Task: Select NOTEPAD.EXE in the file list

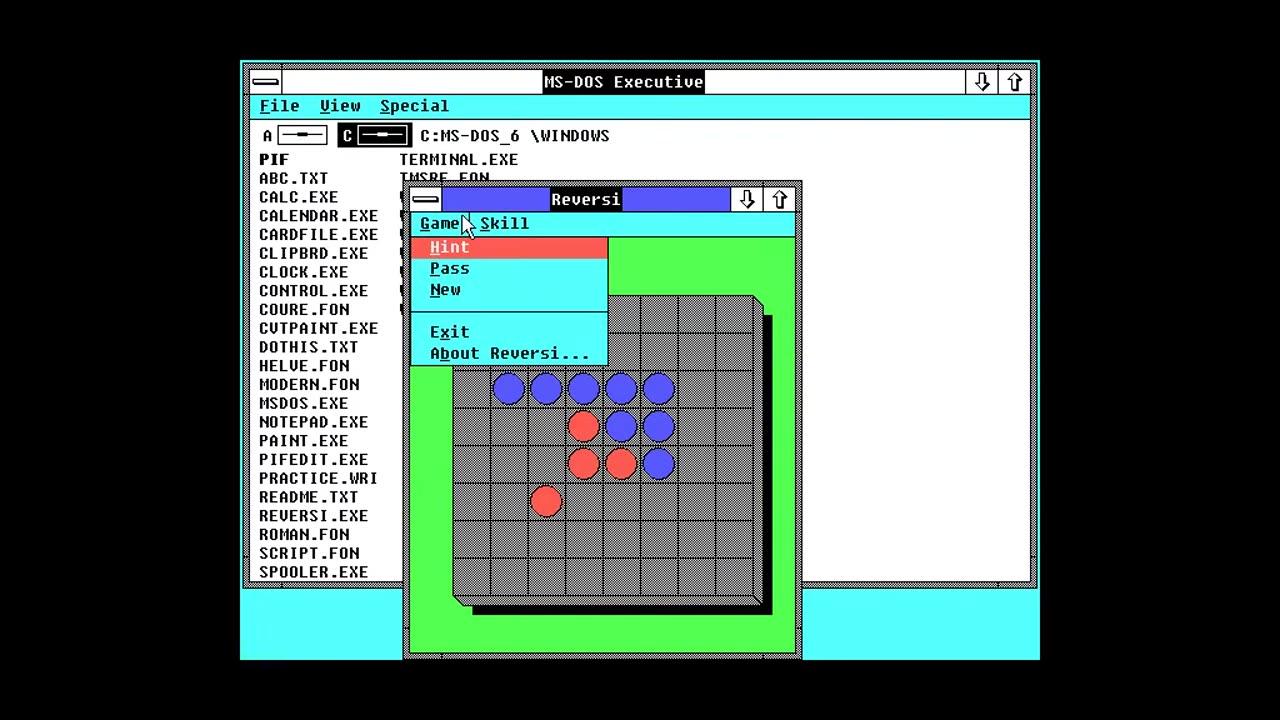Action: (x=314, y=422)
